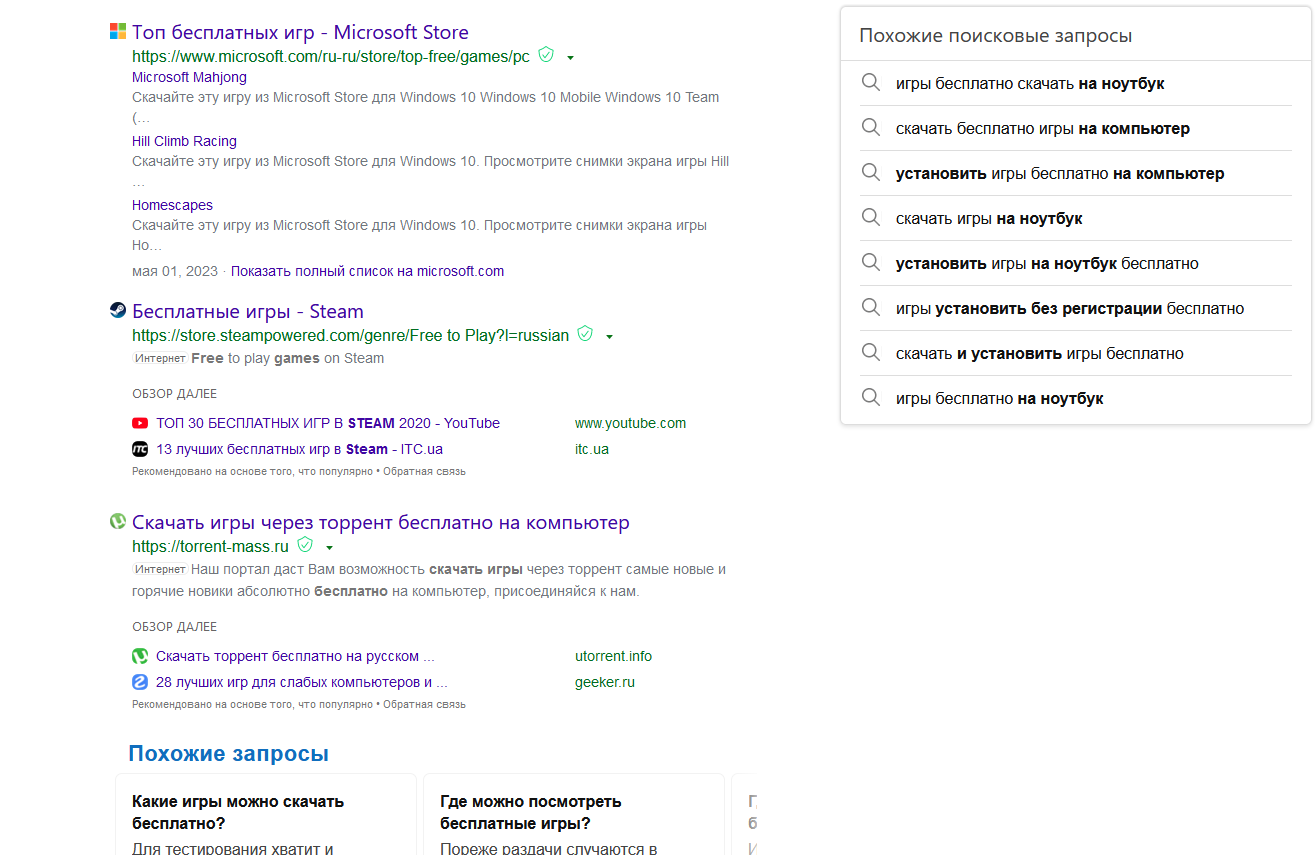Screen dimensions: 1315x855
Task: Click search icon for 'установить игры на ноутбук бесплатно'
Action: 871,263
